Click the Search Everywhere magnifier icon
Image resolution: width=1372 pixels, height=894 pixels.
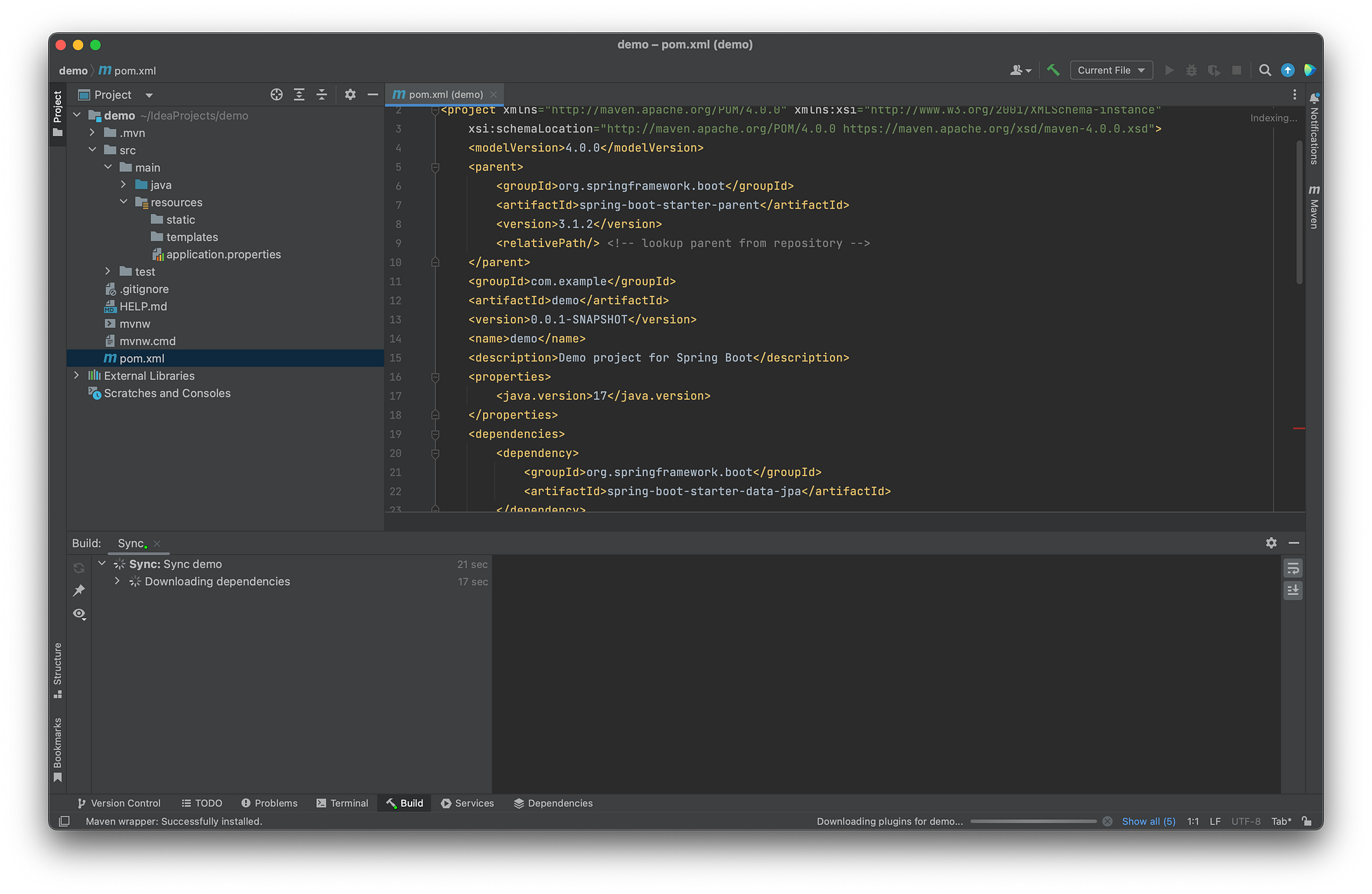pos(1265,70)
